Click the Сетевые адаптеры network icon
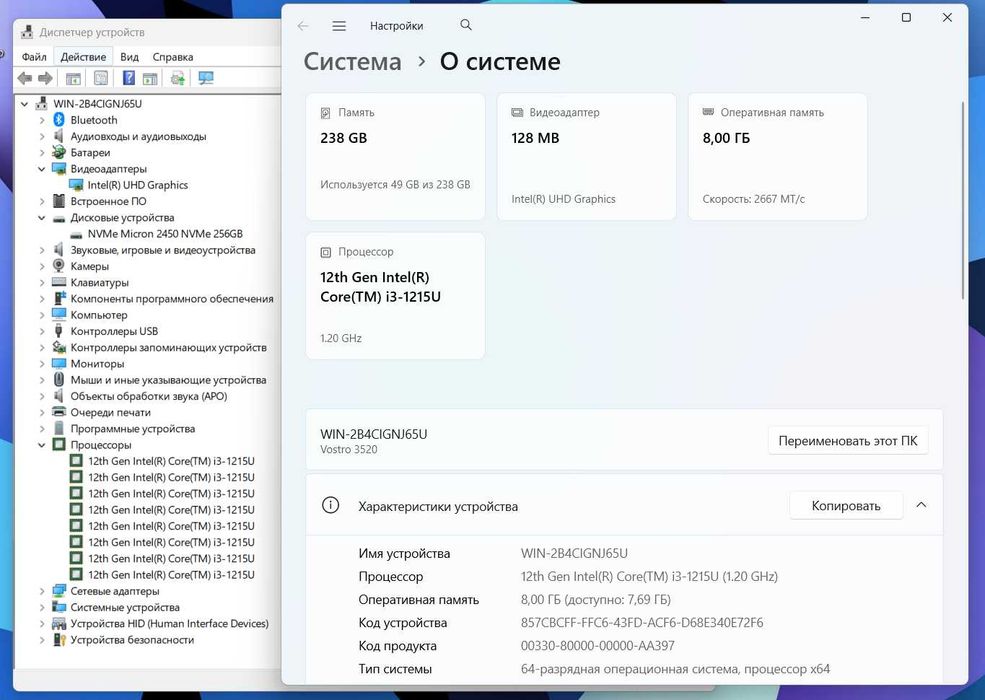The image size is (985, 700). [59, 591]
